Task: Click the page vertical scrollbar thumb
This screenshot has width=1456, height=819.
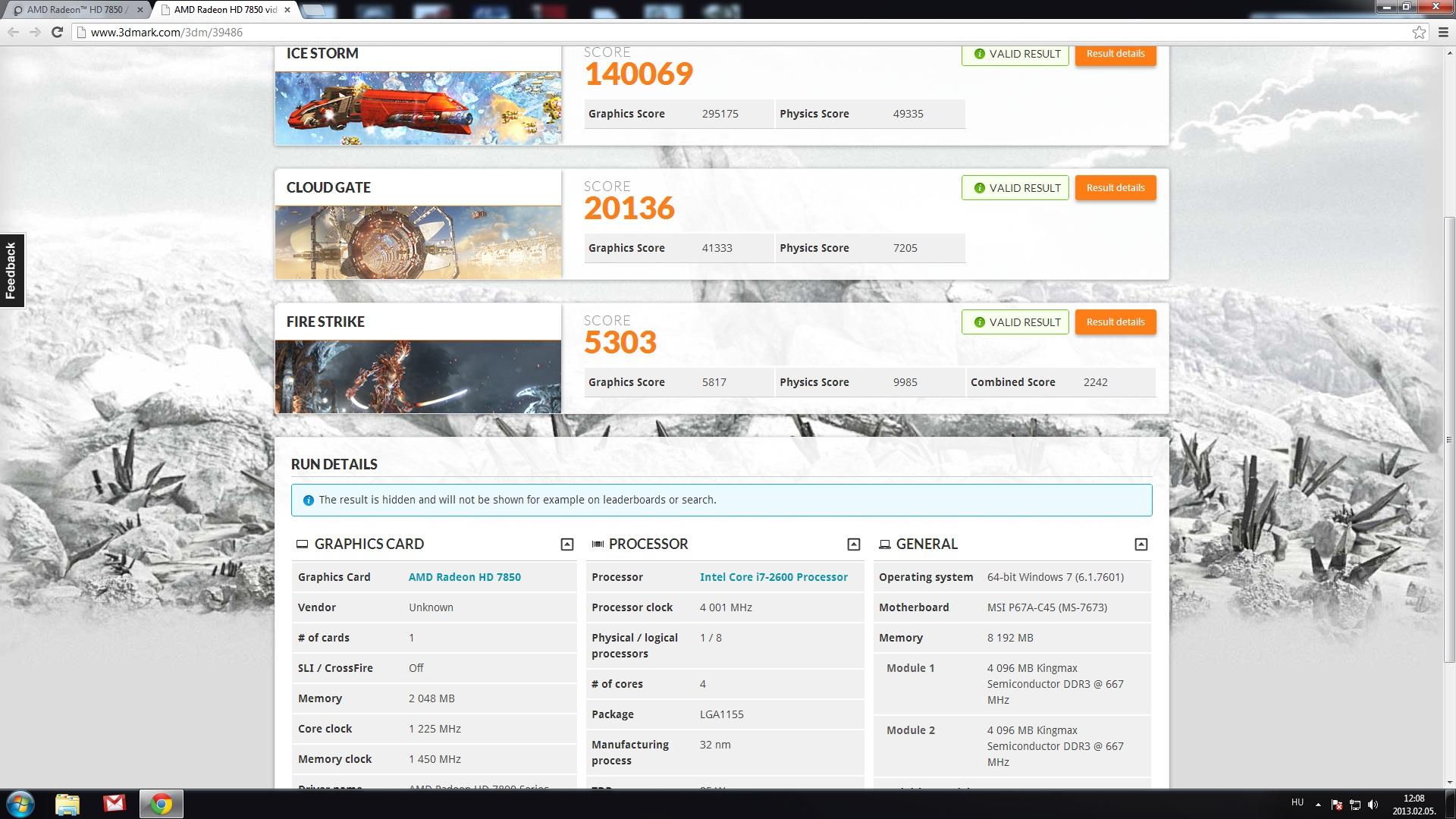Action: pos(1449,440)
